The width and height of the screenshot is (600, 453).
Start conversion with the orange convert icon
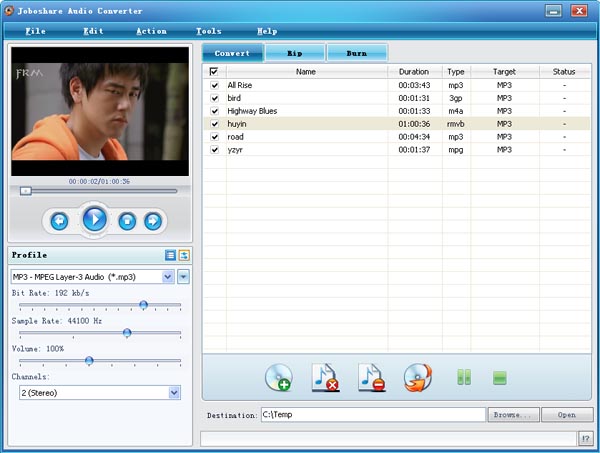click(417, 377)
